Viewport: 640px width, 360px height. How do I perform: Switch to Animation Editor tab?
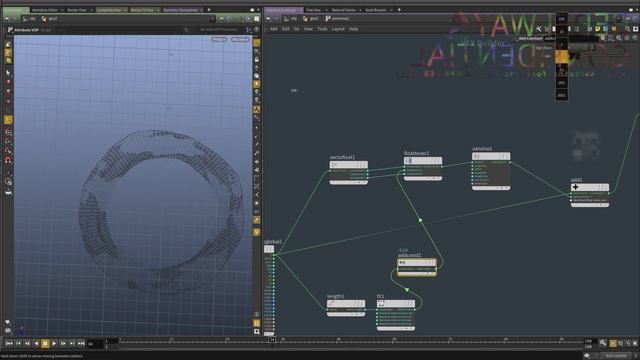pyautogui.click(x=44, y=10)
